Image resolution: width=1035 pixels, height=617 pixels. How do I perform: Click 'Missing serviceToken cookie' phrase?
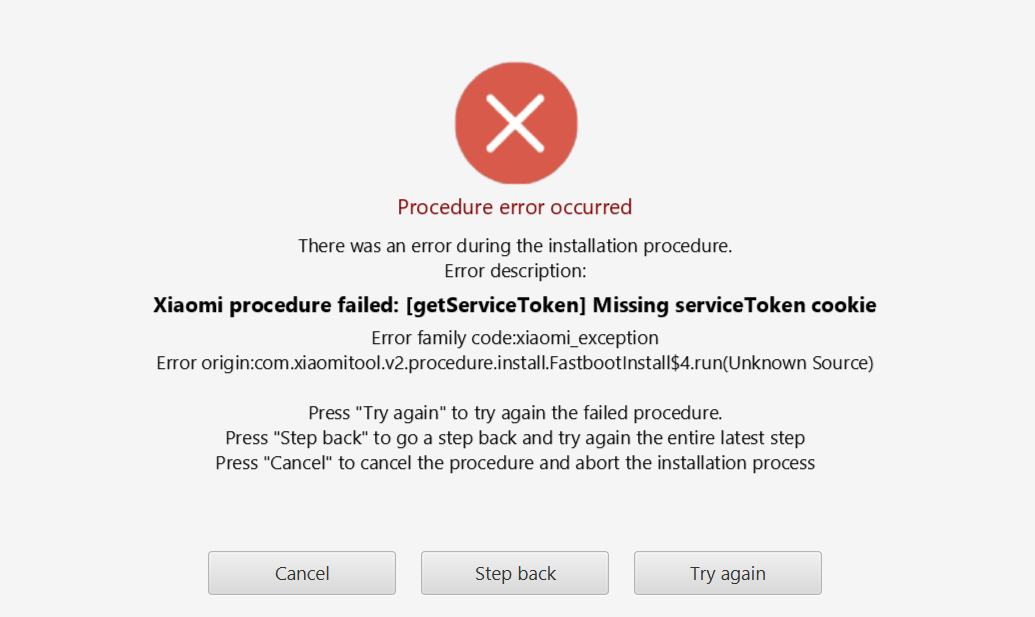point(735,305)
